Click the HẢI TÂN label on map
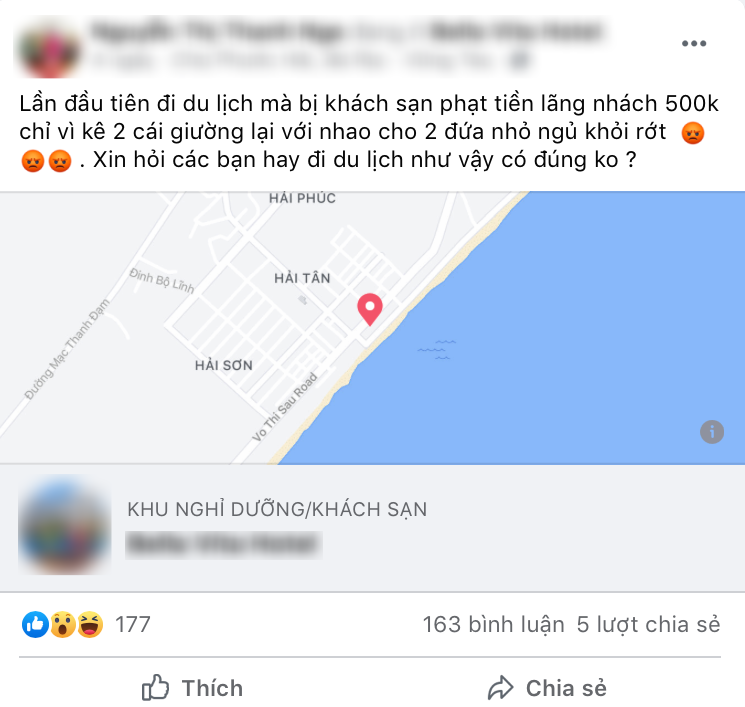Viewport: 745px width, 707px height. click(302, 278)
